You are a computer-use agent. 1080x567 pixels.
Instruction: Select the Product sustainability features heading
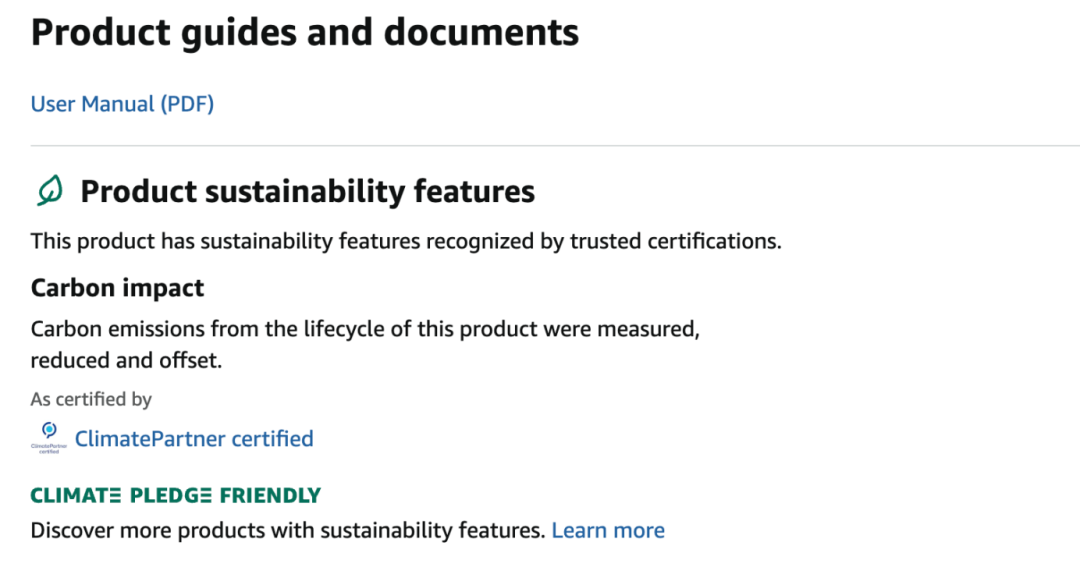click(x=308, y=191)
